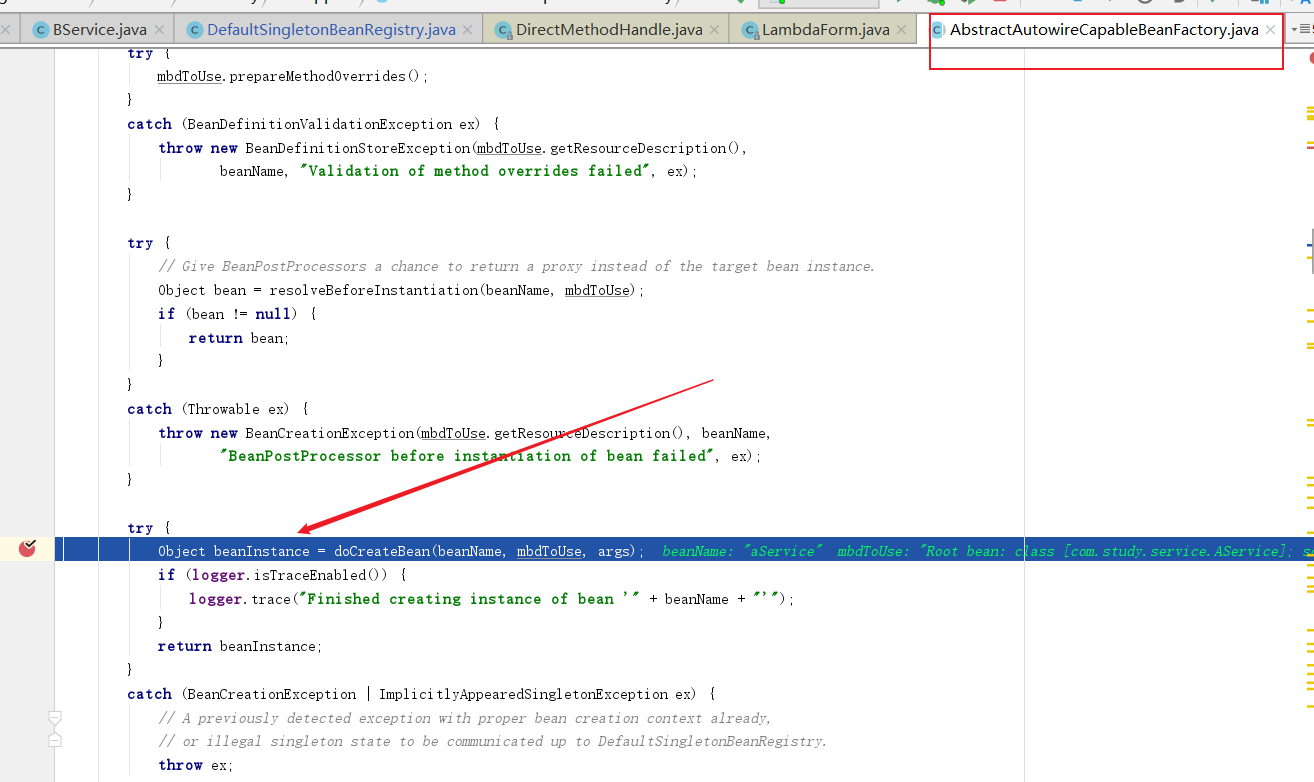Close the LambdaForm.java tab
Screen dimensions: 1314x782
coord(902,30)
